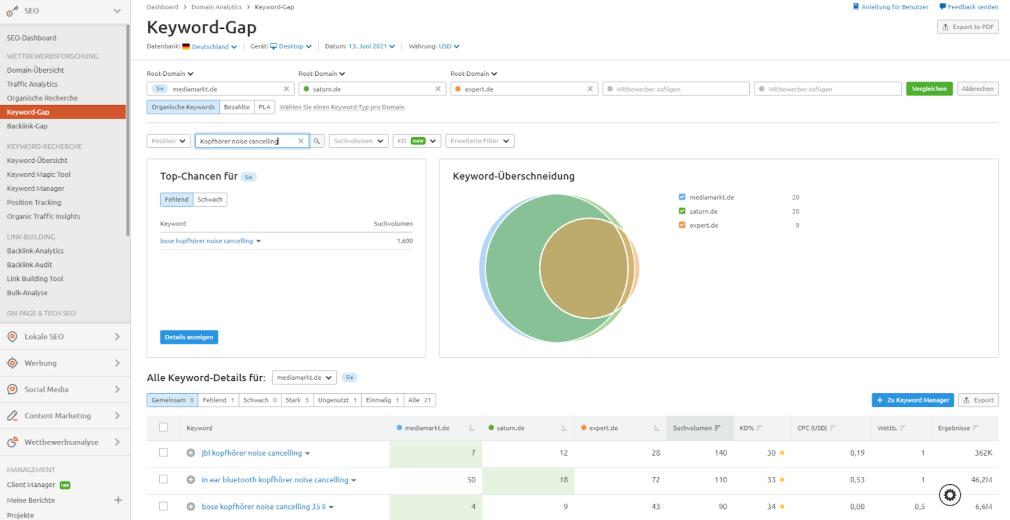Image resolution: width=1010 pixels, height=520 pixels.
Task: Open Suchvolumen filter dropdown
Action: point(359,140)
